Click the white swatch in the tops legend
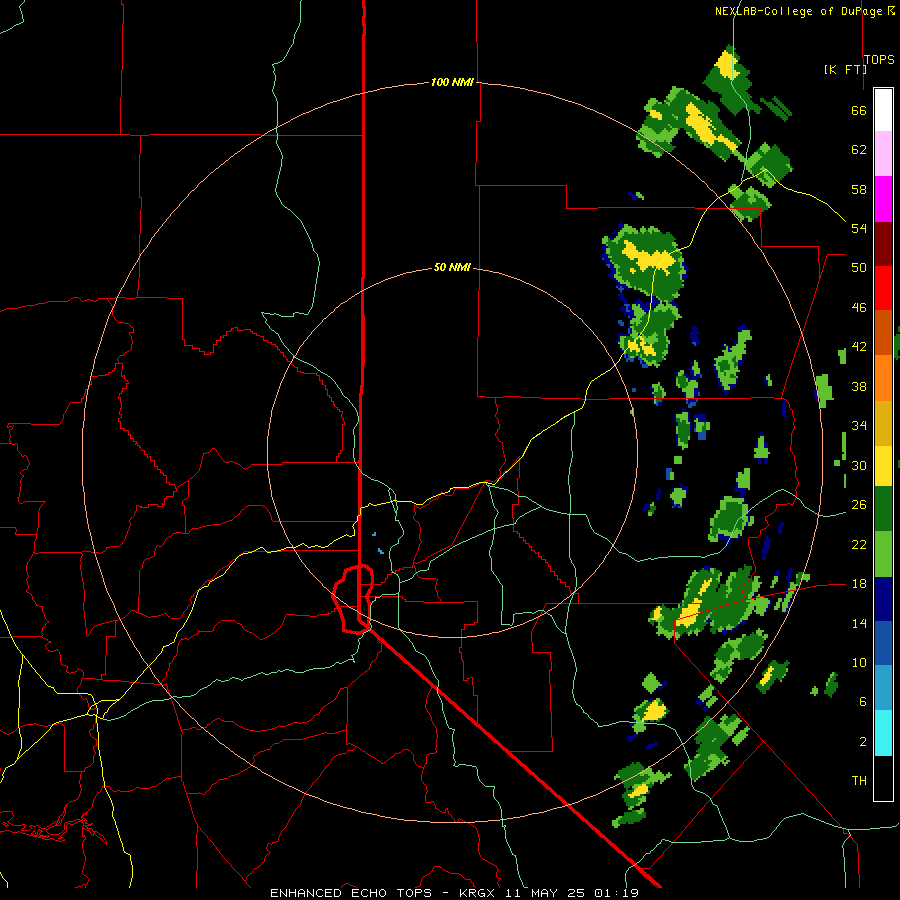Viewport: 900px width, 900px height. pos(883,110)
